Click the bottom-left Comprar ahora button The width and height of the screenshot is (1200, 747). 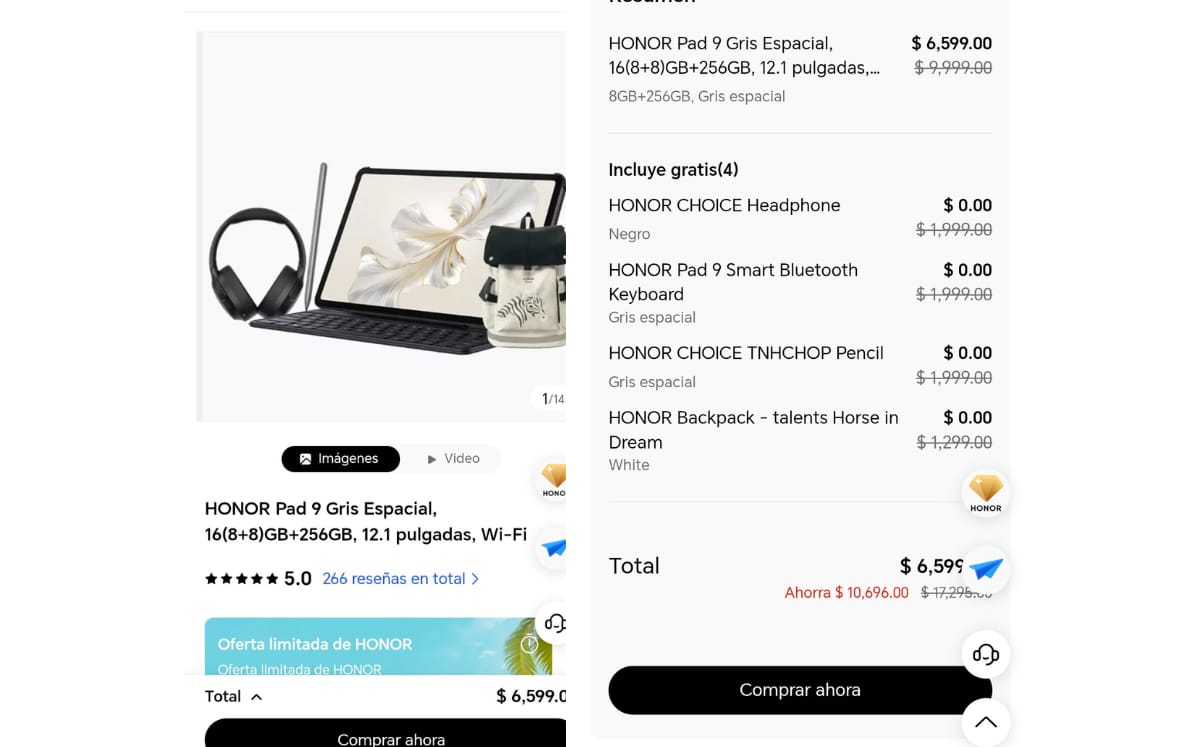[390, 738]
